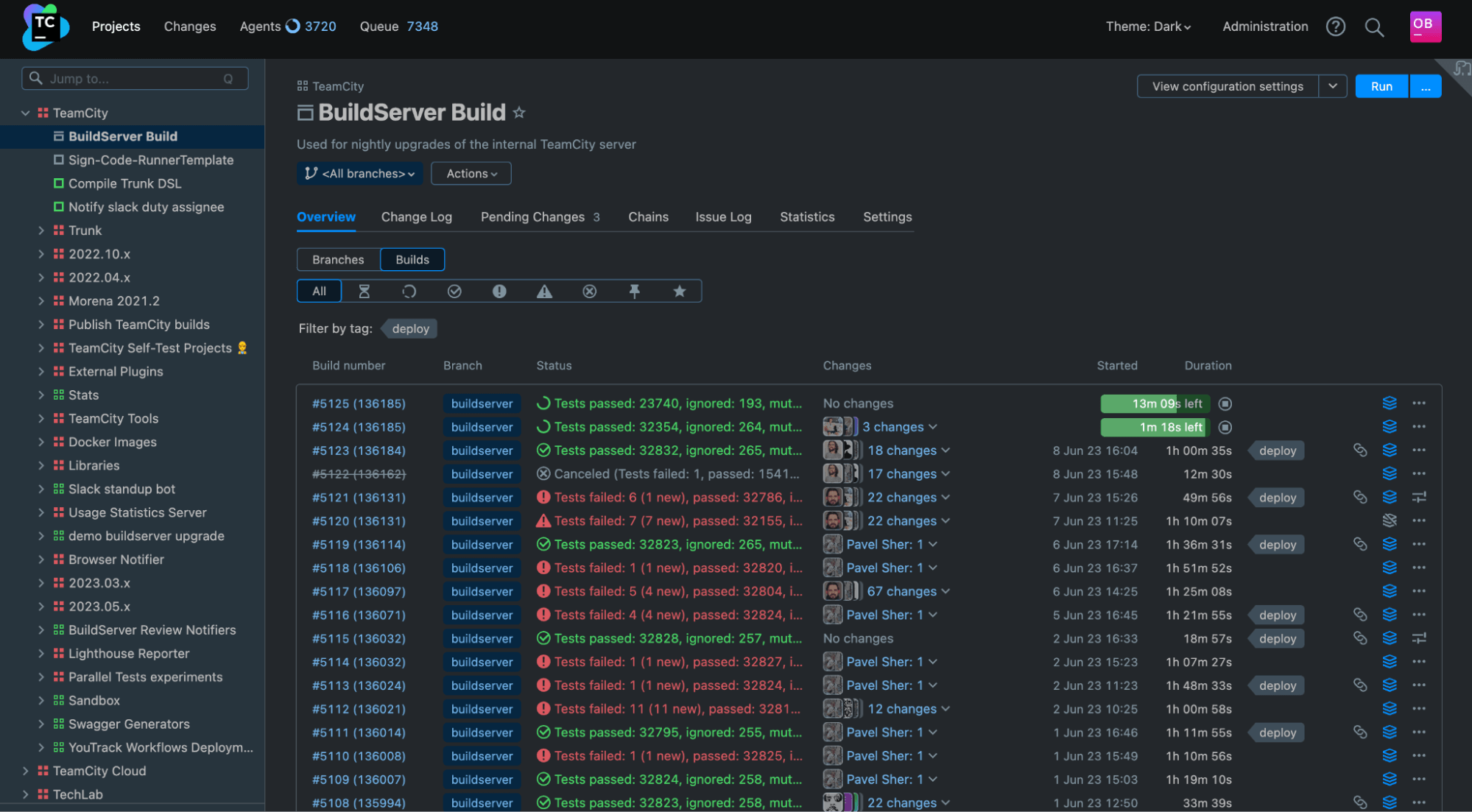Open artifacts link icon for build #5123

click(1359, 450)
